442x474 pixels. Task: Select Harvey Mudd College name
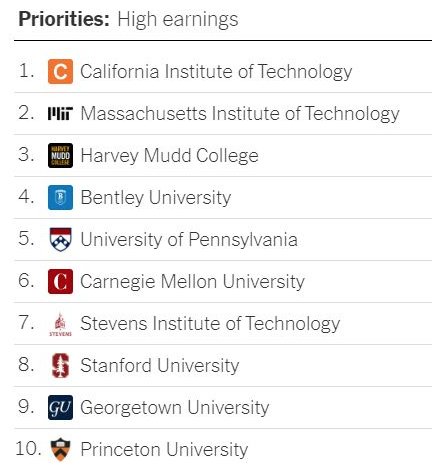point(169,156)
